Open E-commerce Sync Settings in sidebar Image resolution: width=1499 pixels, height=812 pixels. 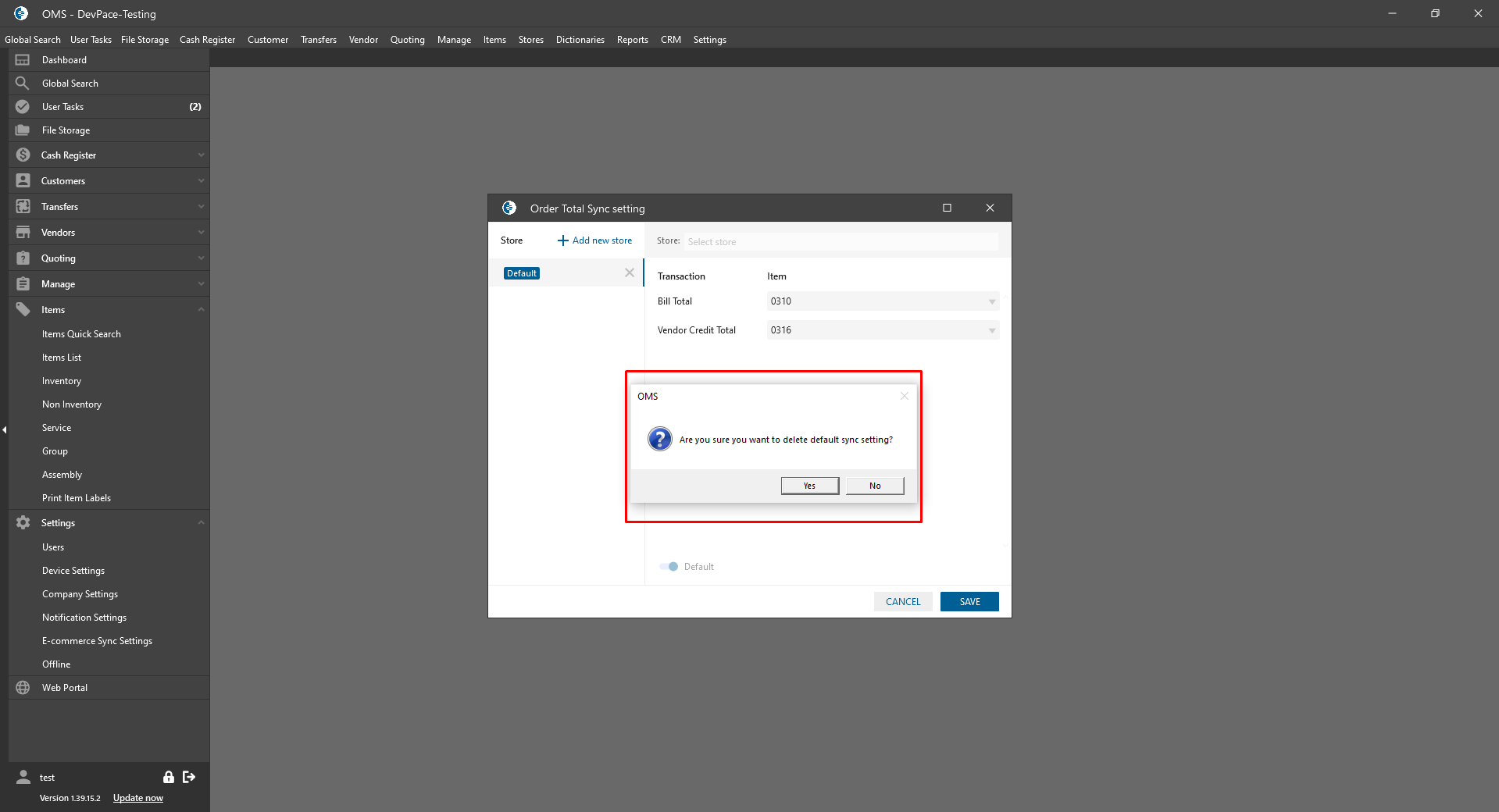[98, 641]
